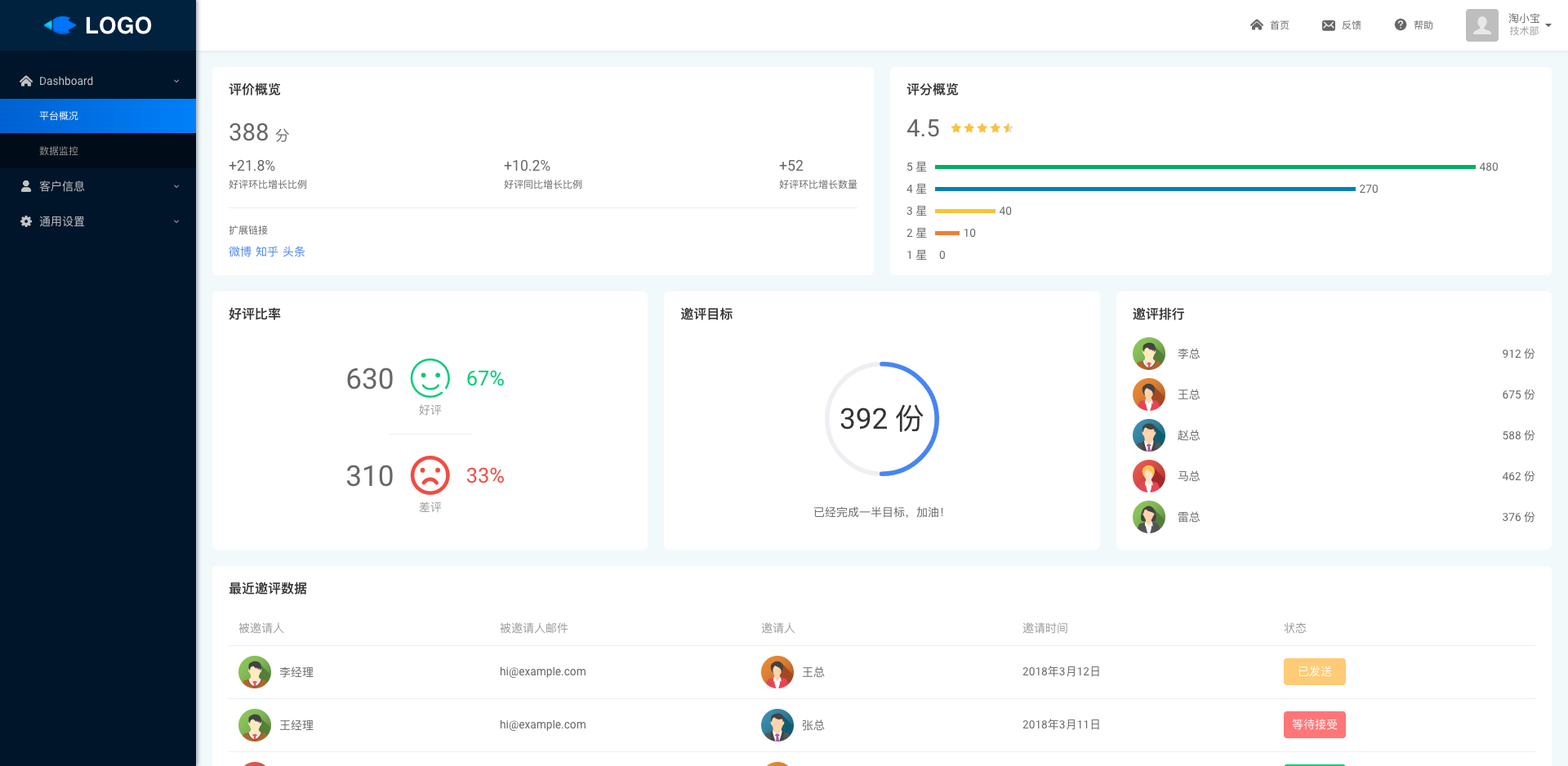Click the person icon beside 客户信息
This screenshot has height=766, width=1568.
(x=26, y=186)
